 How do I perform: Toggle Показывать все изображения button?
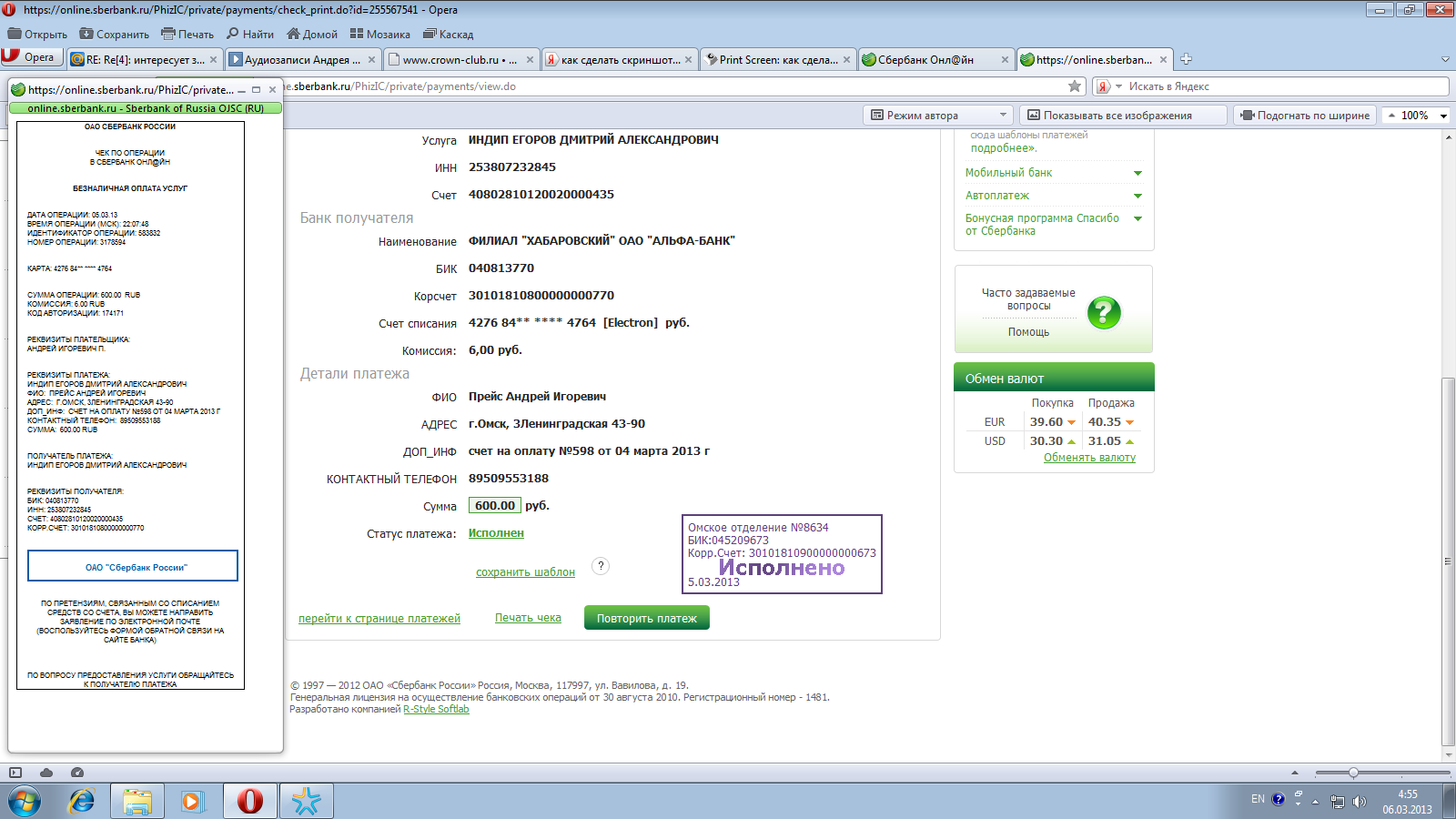coord(1123,116)
